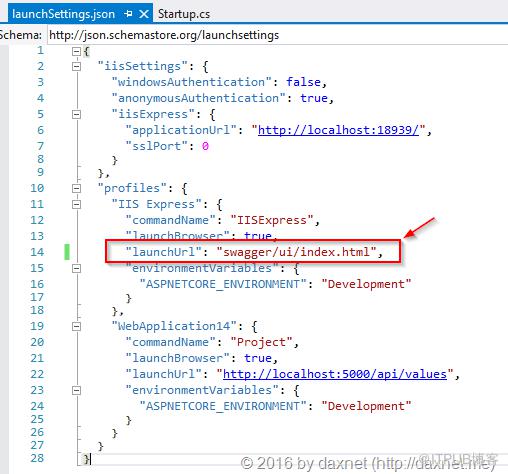Click "Development" value on line 16
Image resolution: width=508 pixels, height=474 pixels.
366,284
